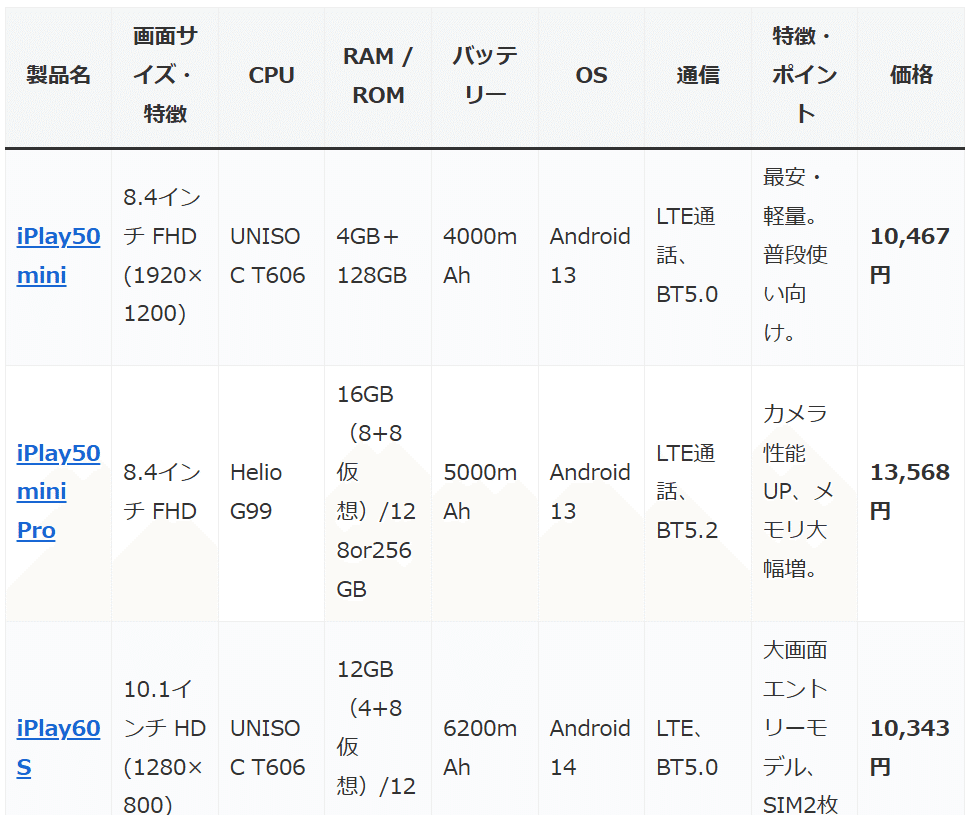The height and width of the screenshot is (815, 971).
Task: Select the CPU column header
Action: 271,76
